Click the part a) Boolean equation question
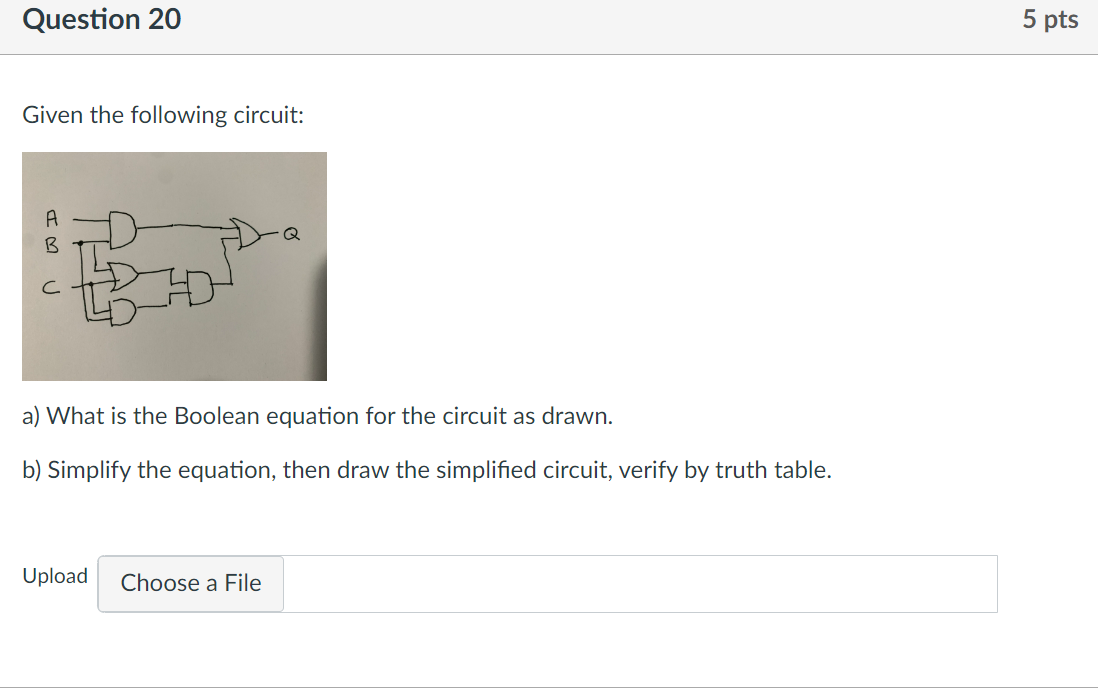Screen dimensions: 1098x688 point(317,416)
